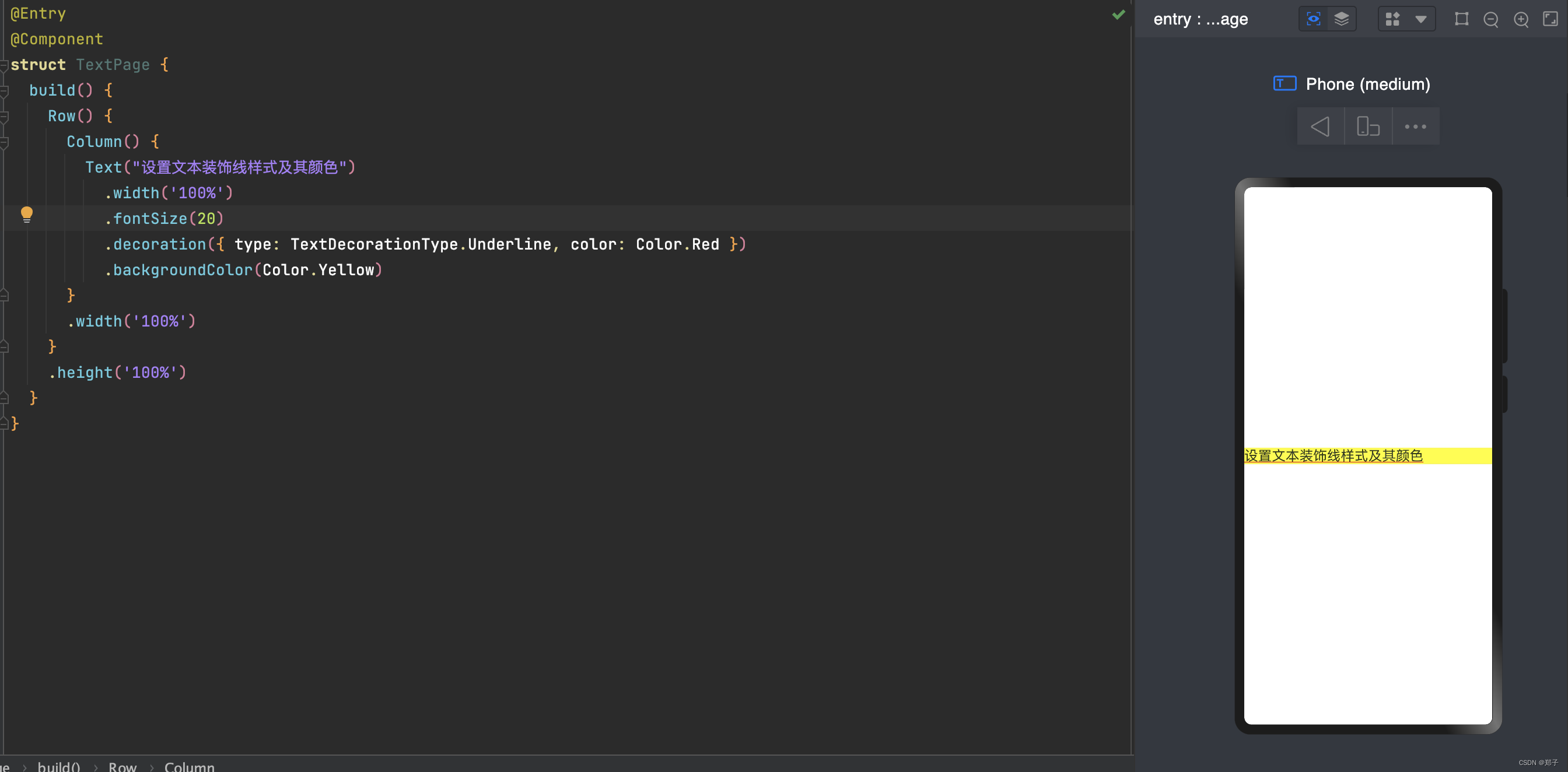The image size is (1568, 772).
Task: Select Column in the breadcrumb bar
Action: tap(190, 766)
